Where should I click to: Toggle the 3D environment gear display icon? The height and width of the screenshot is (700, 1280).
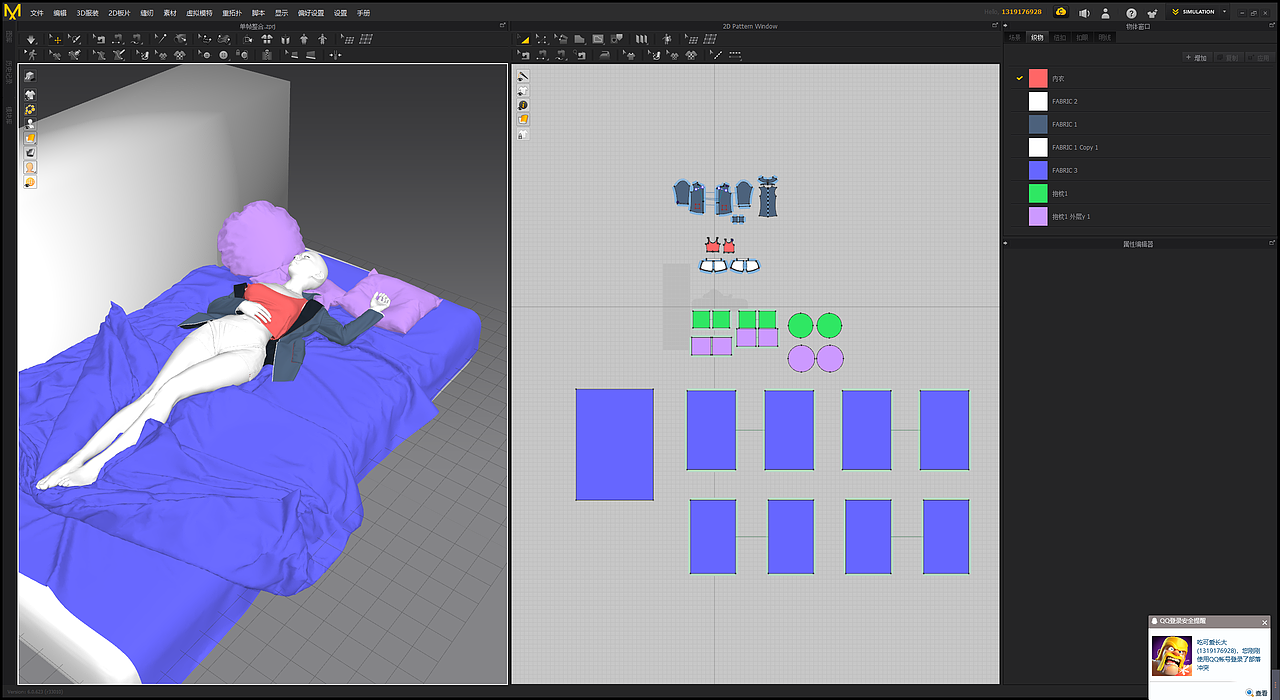(x=30, y=109)
